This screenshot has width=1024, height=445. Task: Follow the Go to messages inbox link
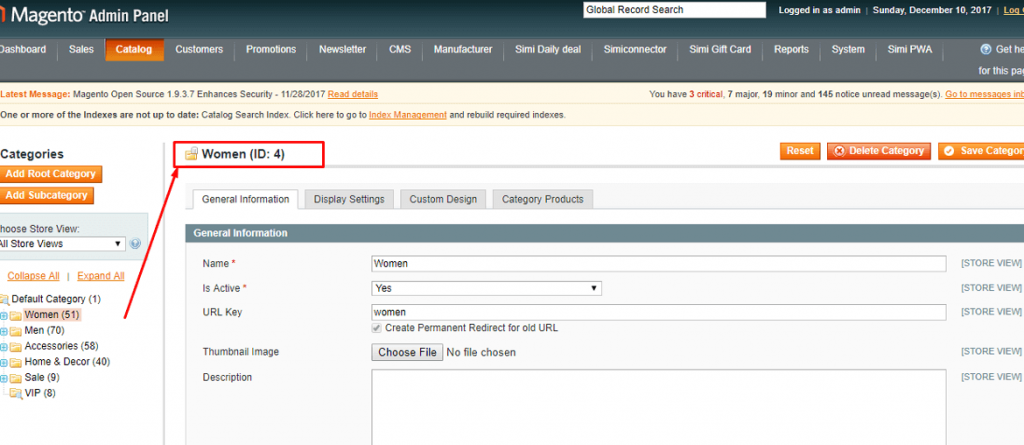point(984,95)
